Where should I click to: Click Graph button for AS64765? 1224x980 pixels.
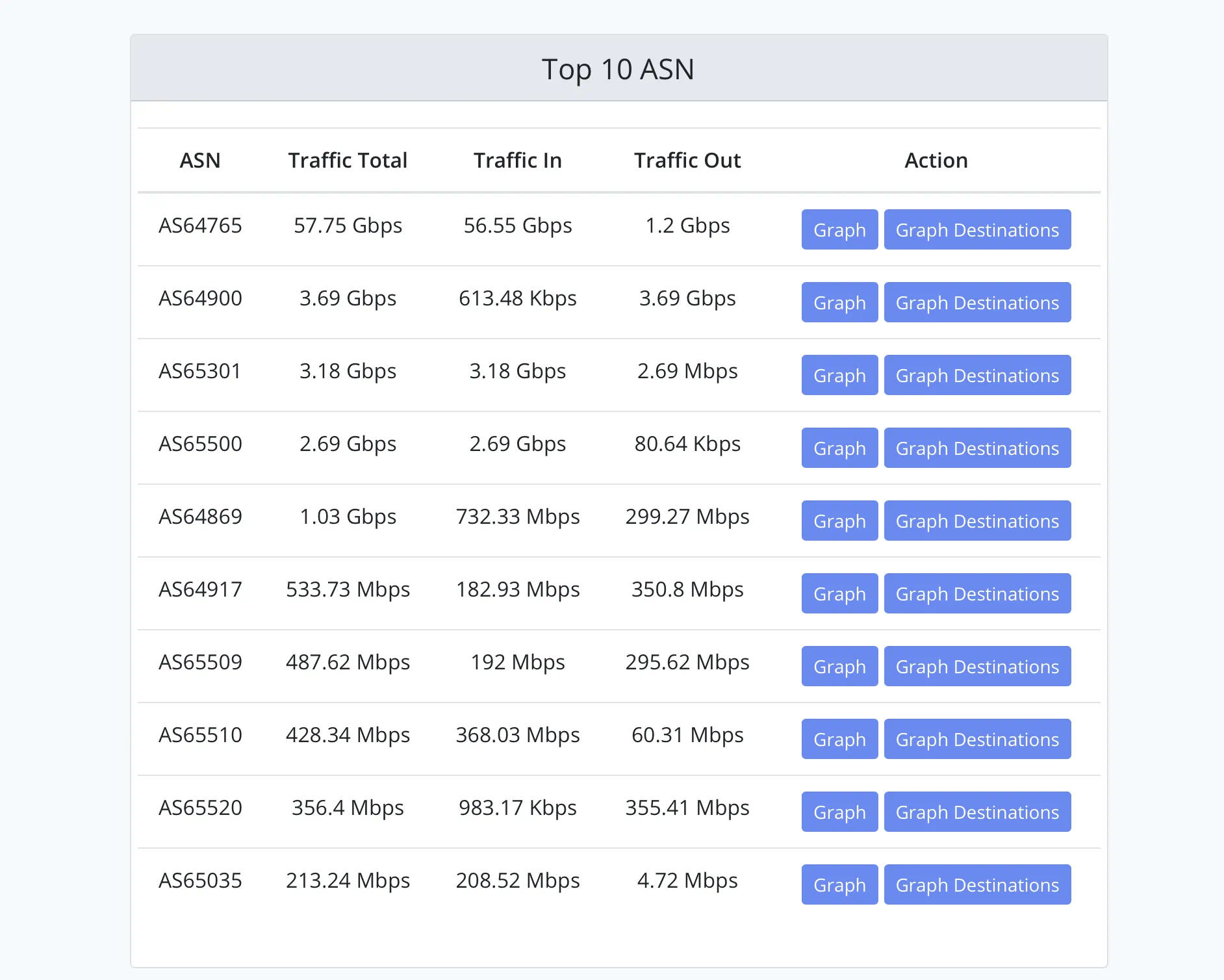[839, 229]
